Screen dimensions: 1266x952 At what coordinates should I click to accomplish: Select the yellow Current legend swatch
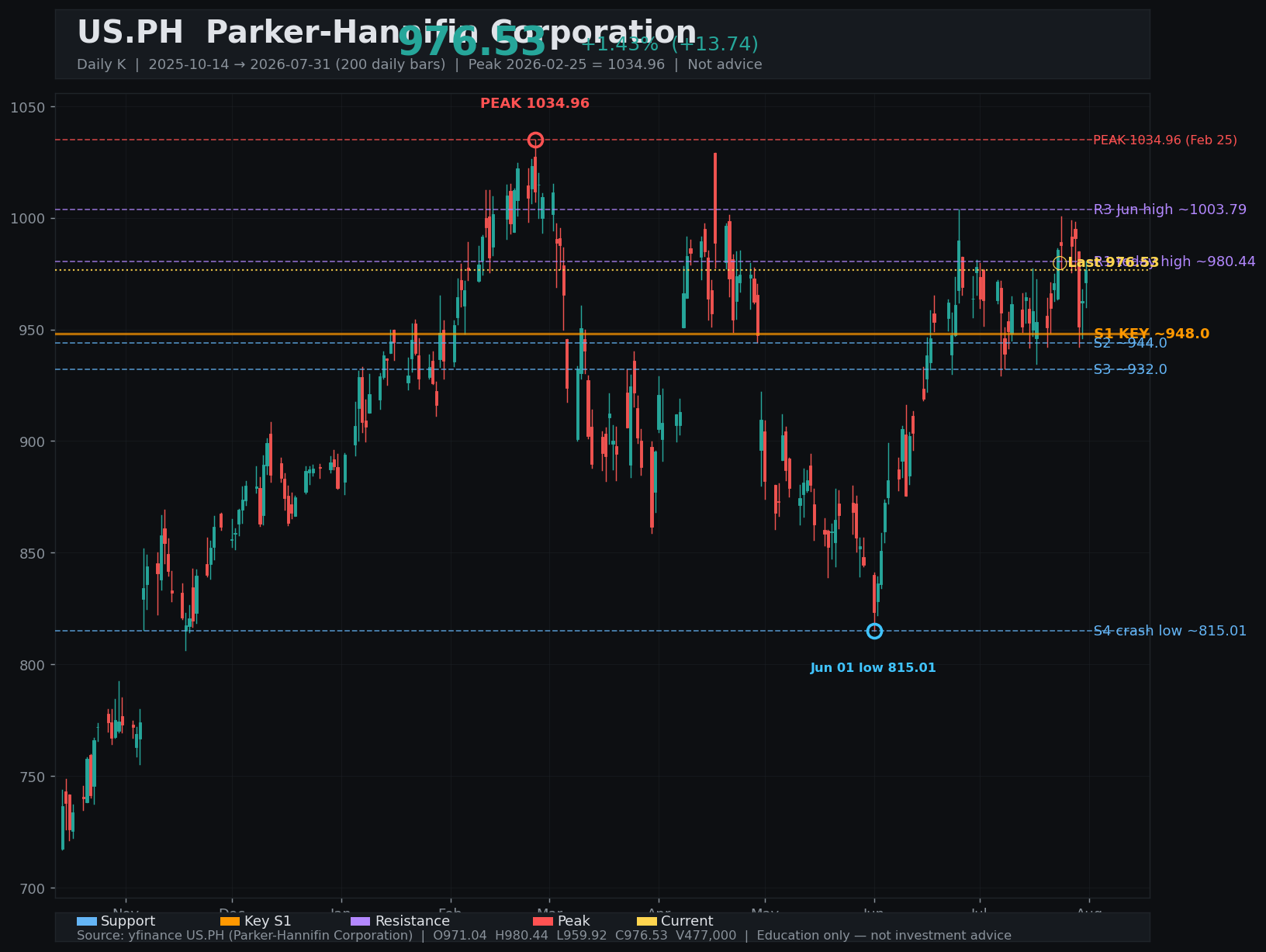[x=647, y=921]
